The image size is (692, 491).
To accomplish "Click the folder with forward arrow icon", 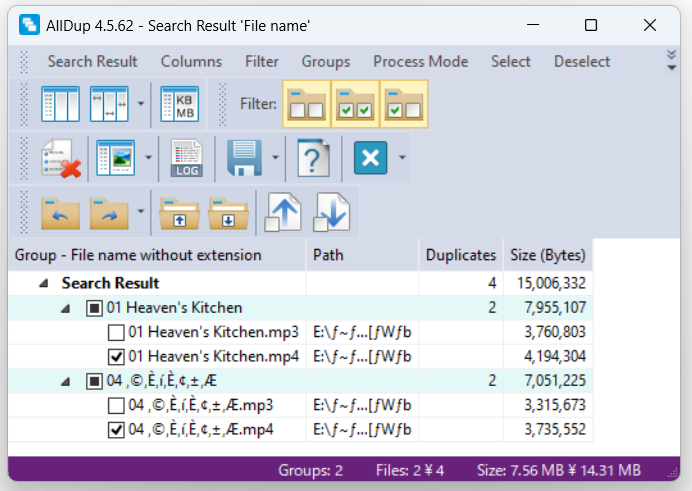I will click(109, 213).
